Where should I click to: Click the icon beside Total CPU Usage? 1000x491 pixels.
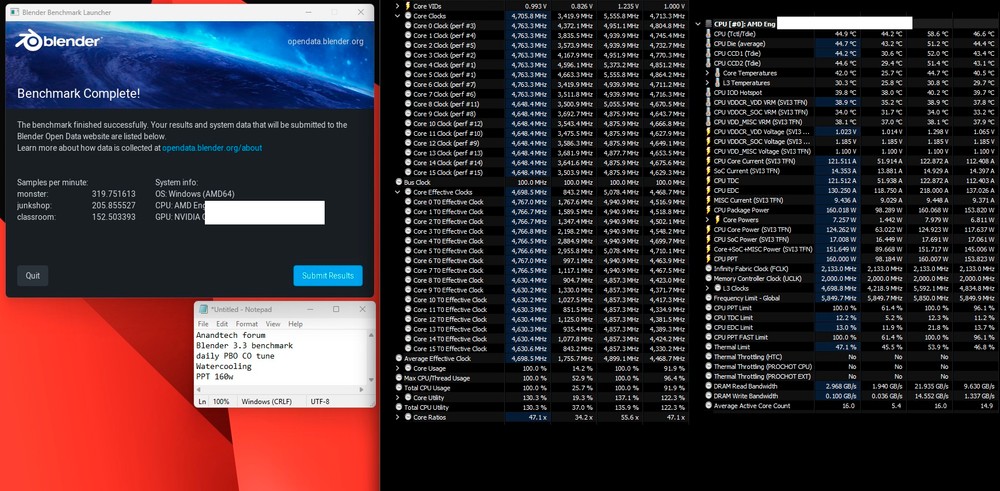tap(399, 388)
